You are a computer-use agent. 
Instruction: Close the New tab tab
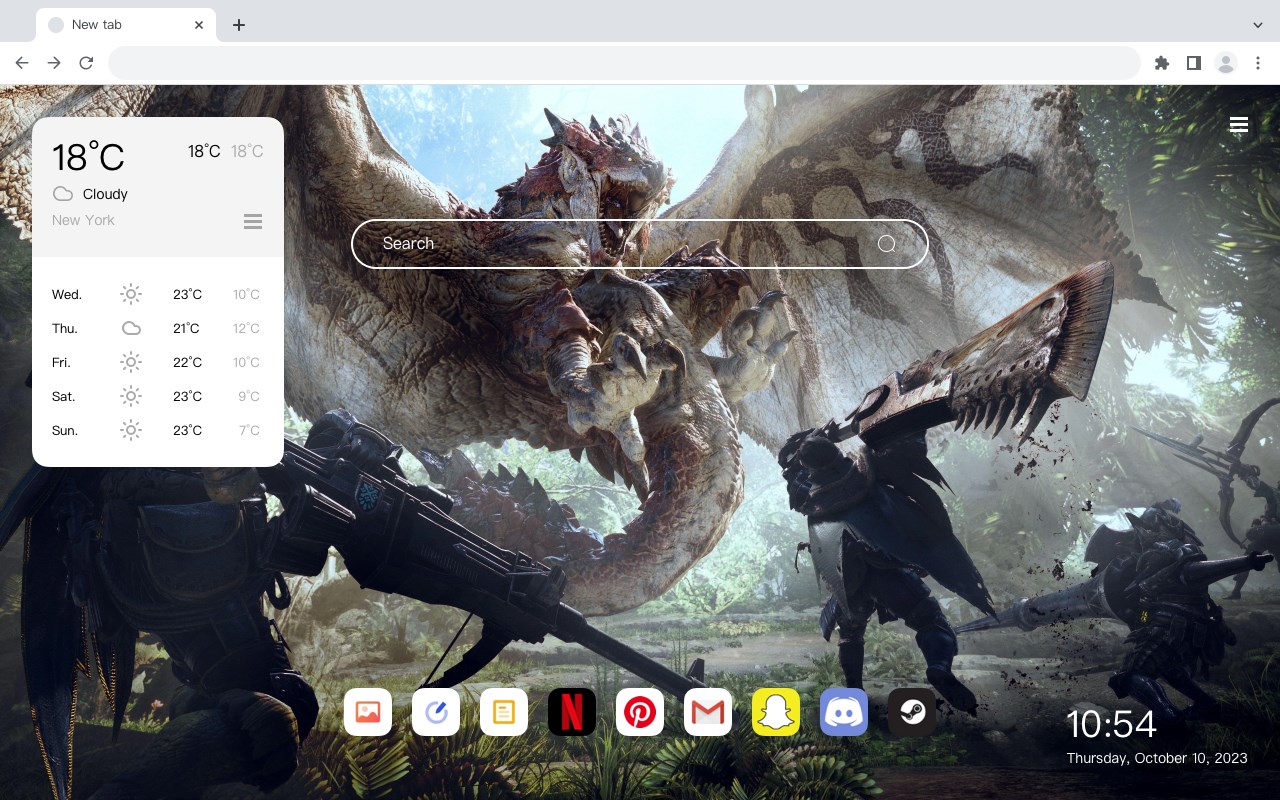point(199,25)
